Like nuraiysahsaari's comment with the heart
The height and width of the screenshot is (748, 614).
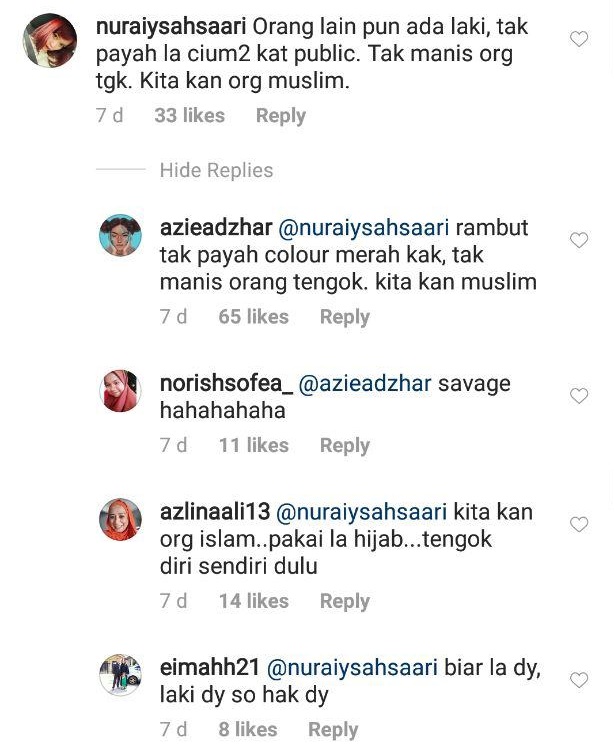[x=579, y=39]
